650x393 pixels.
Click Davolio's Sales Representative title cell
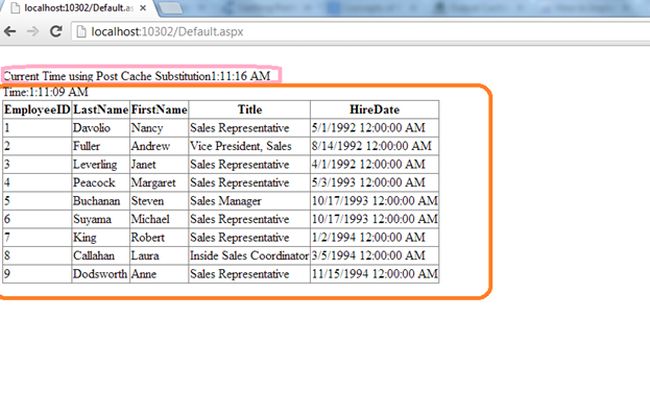point(250,128)
